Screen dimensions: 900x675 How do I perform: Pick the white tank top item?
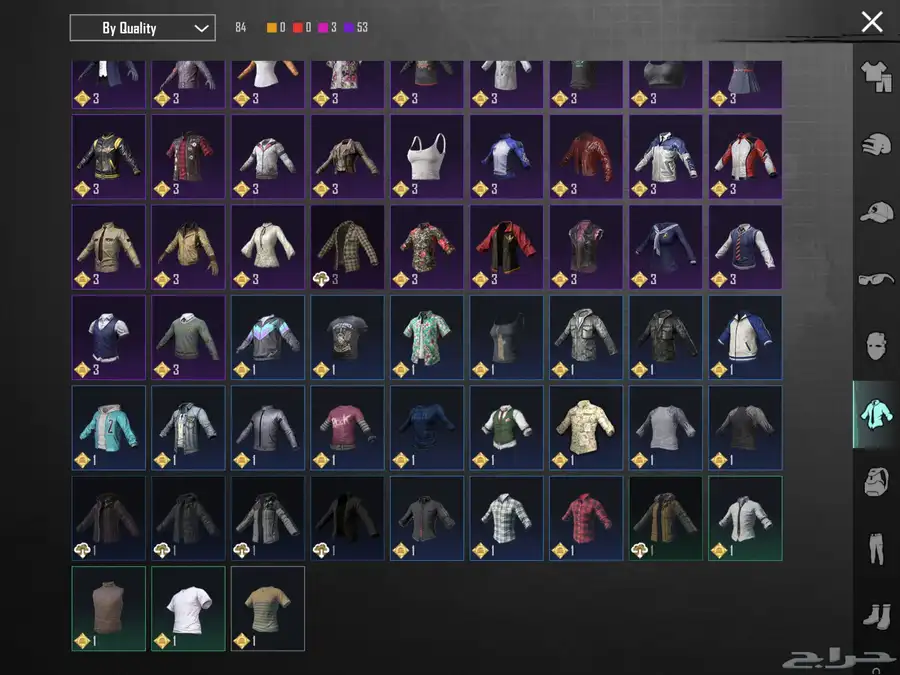click(427, 157)
